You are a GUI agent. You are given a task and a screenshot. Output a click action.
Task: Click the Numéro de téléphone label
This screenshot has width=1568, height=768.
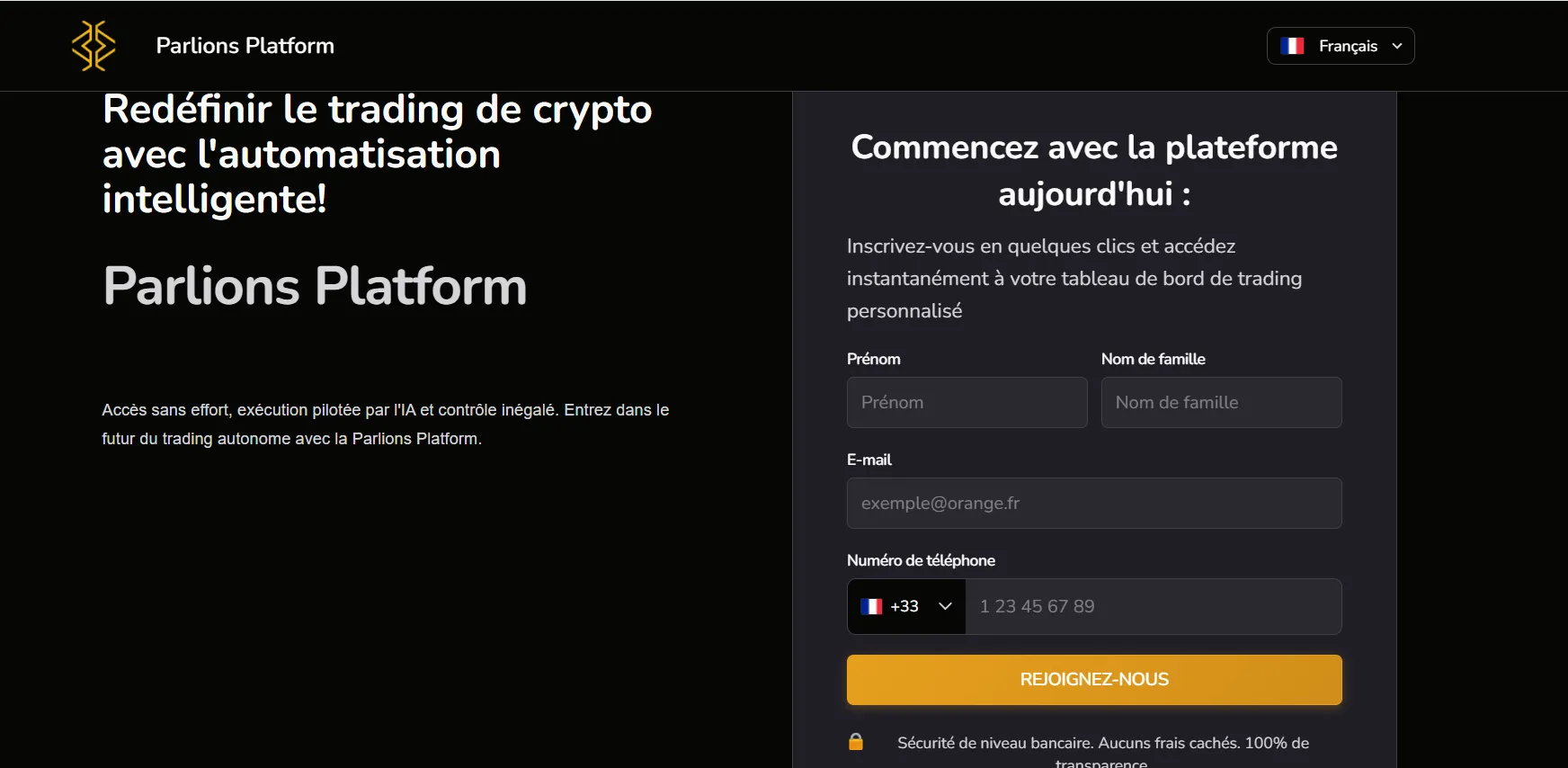[x=921, y=560]
